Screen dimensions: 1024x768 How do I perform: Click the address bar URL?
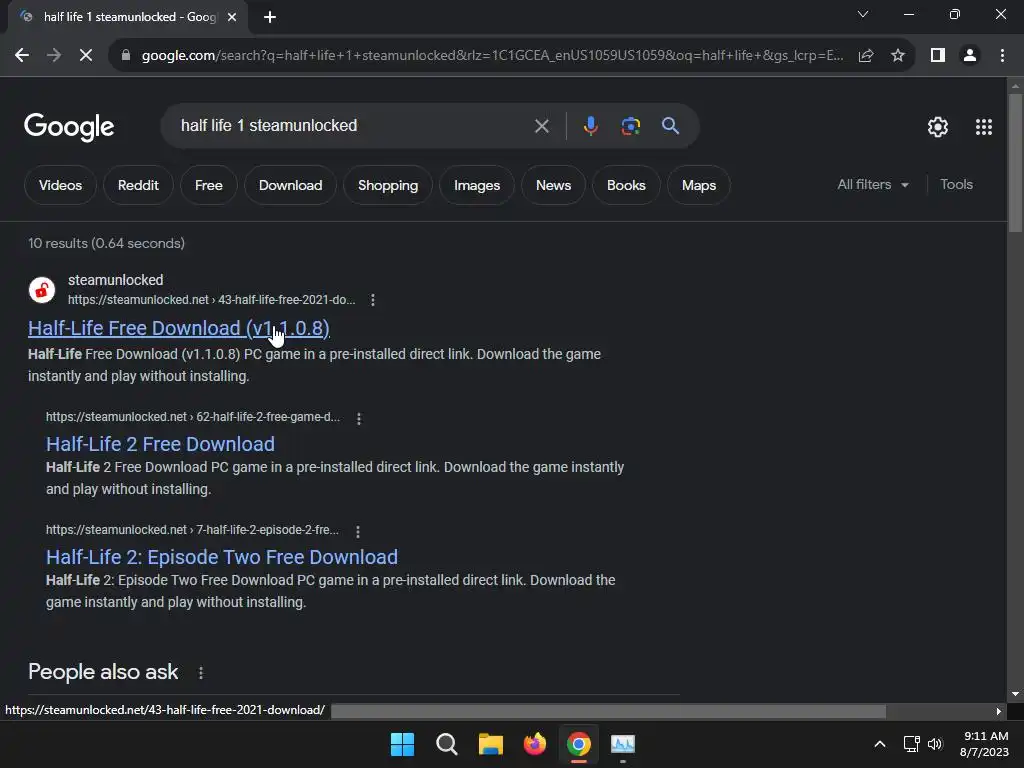492,56
